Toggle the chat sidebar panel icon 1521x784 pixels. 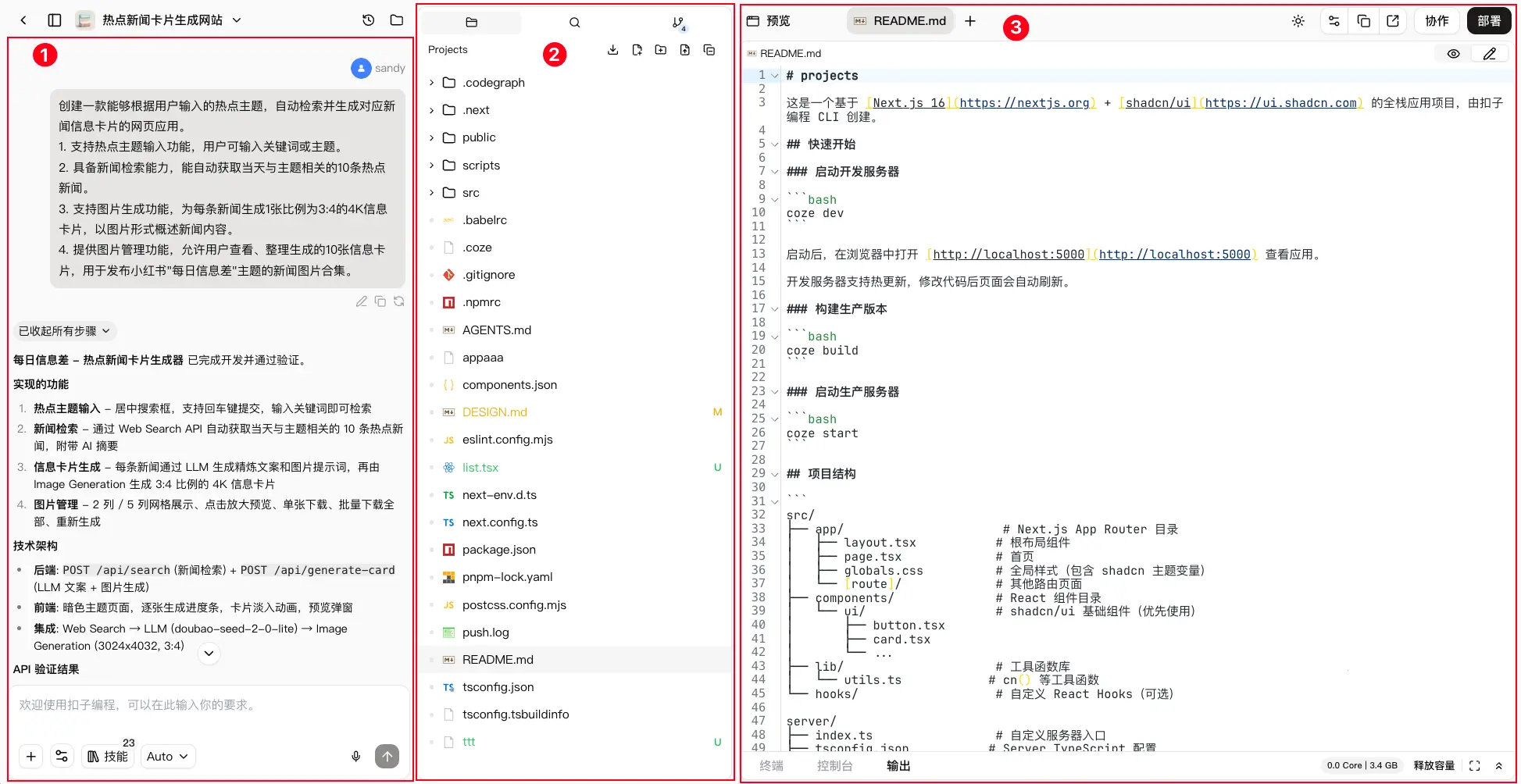[55, 20]
